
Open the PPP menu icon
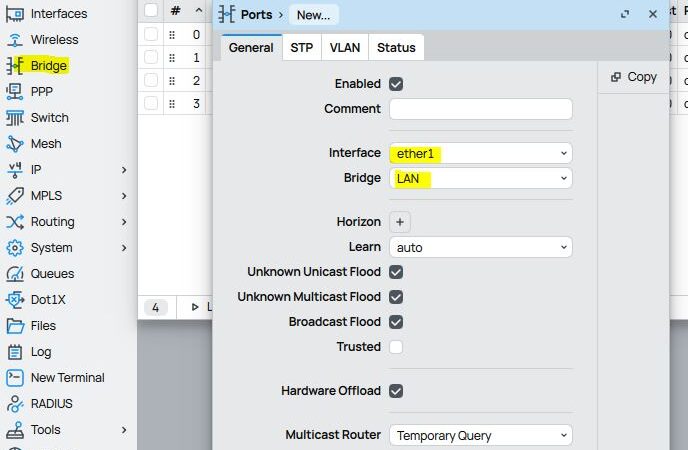tap(15, 92)
